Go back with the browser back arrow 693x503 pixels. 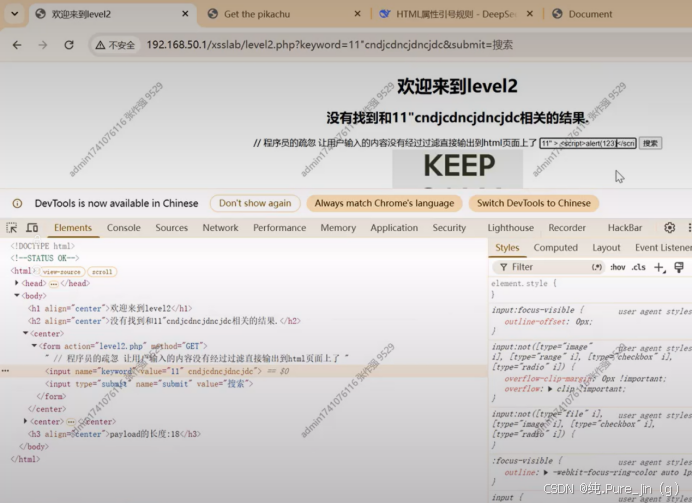[x=17, y=45]
